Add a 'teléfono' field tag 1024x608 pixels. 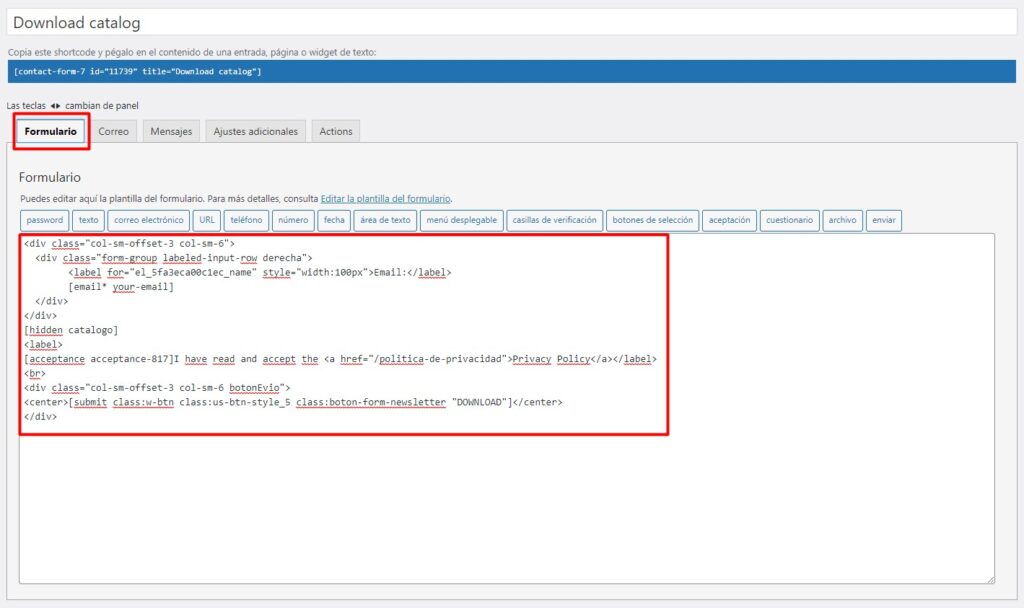(x=247, y=220)
